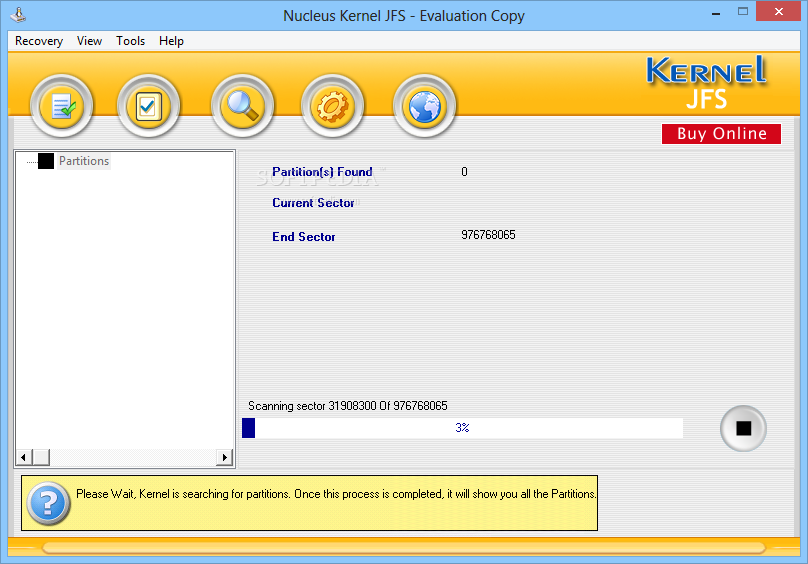Select the Partitions tree node
This screenshot has height=564, width=808.
84,161
